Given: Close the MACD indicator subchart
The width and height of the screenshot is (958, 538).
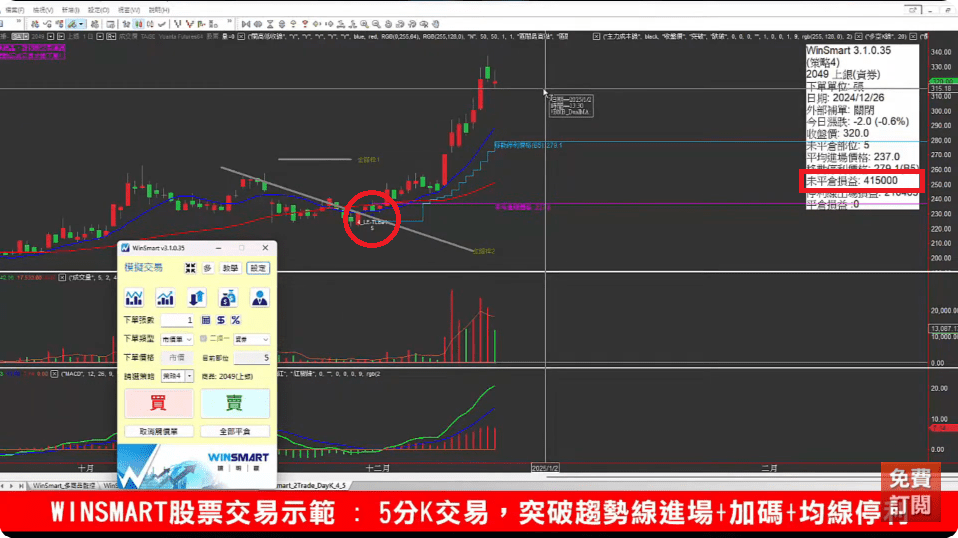Looking at the screenshot, I should click(54, 373).
